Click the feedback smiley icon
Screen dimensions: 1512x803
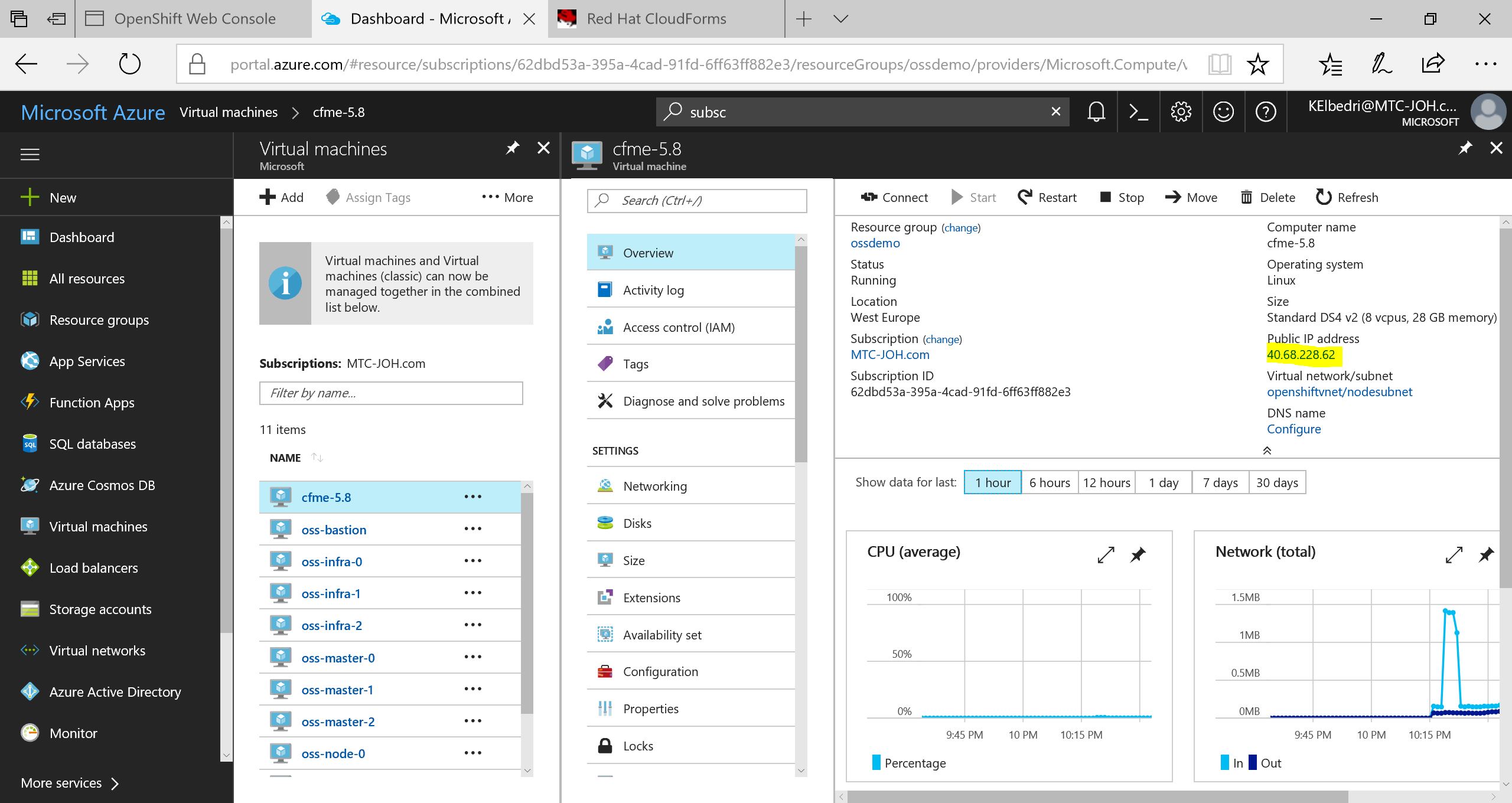(1223, 112)
